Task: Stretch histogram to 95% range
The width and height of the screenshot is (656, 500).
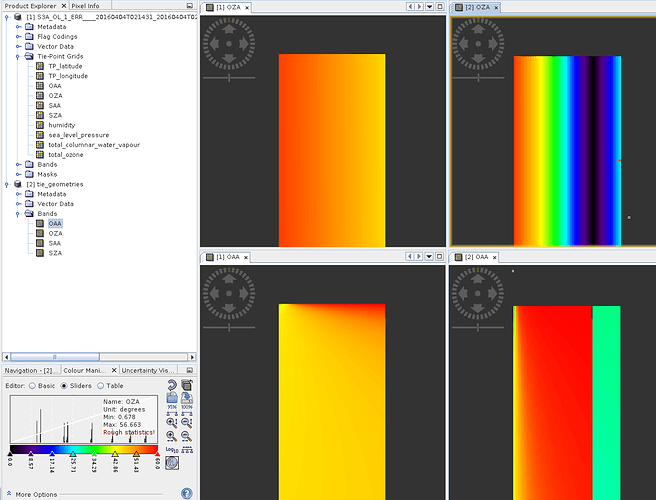Action: coord(173,411)
